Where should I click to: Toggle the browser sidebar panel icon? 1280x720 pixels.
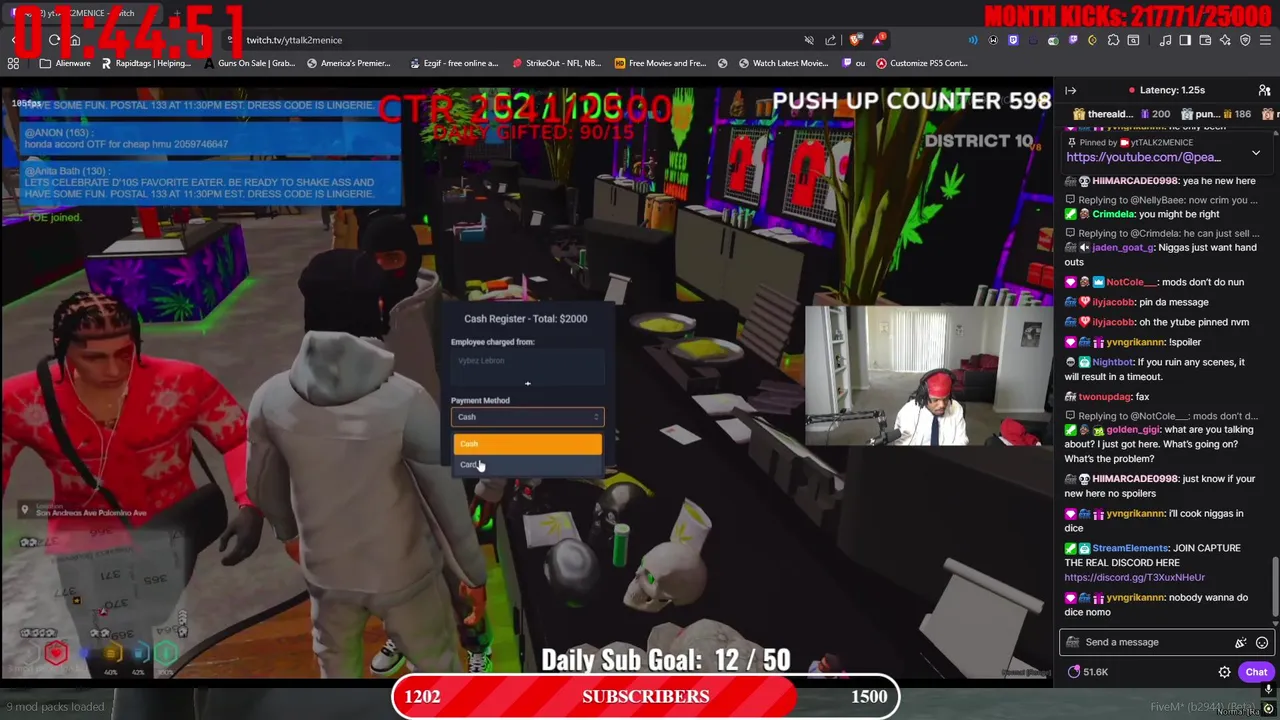coord(1185,40)
